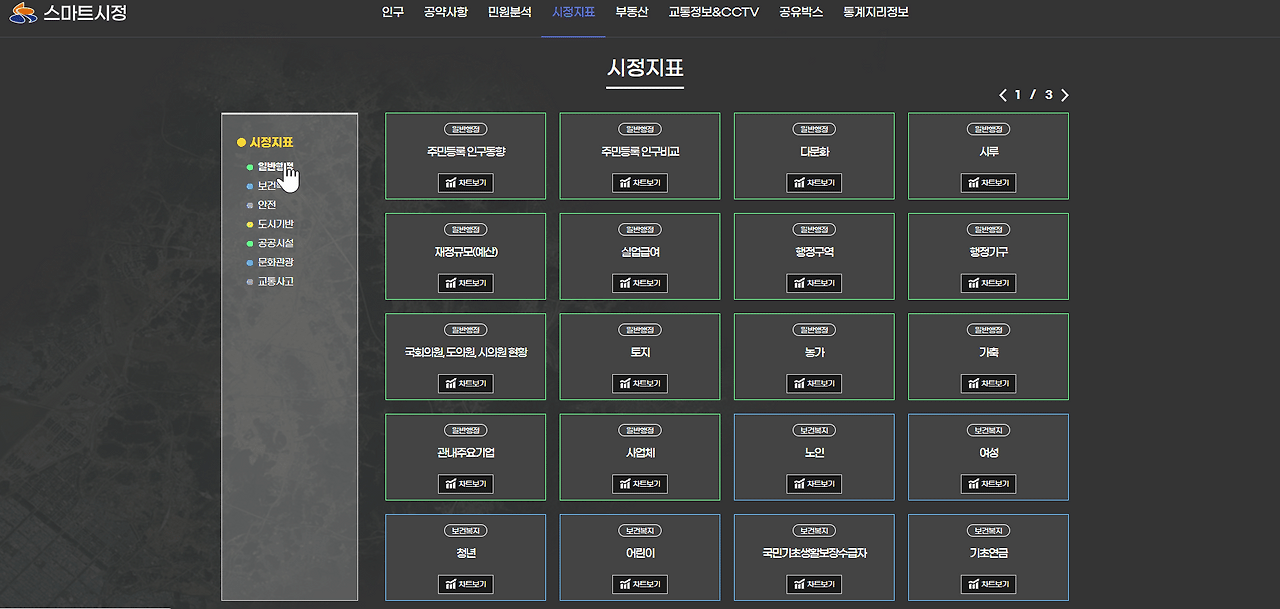The width and height of the screenshot is (1280, 609).
Task: Open 차트보기 chart icon for 행정기구
Action: pos(988,283)
